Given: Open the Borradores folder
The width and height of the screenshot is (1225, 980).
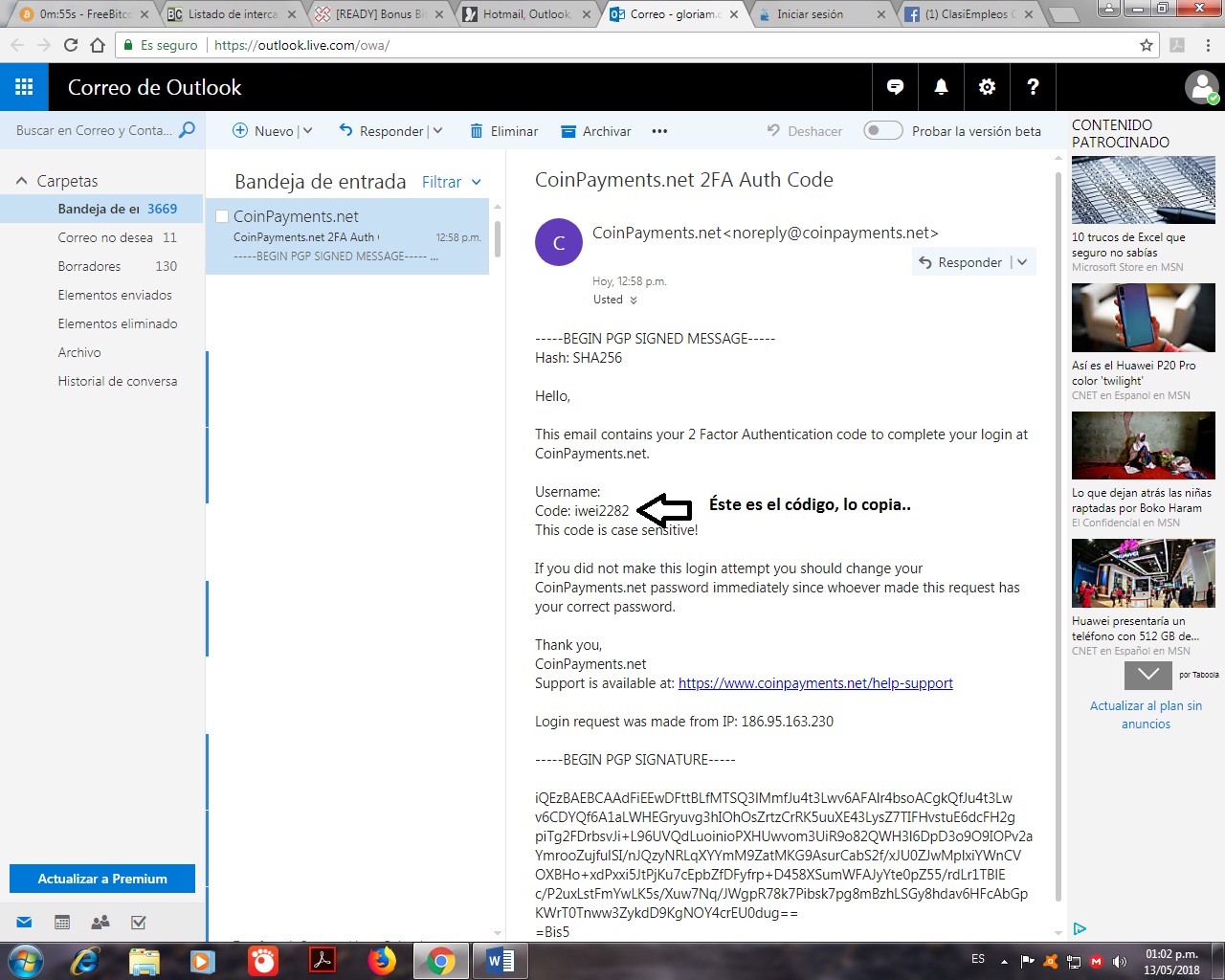Looking at the screenshot, I should click(x=102, y=266).
